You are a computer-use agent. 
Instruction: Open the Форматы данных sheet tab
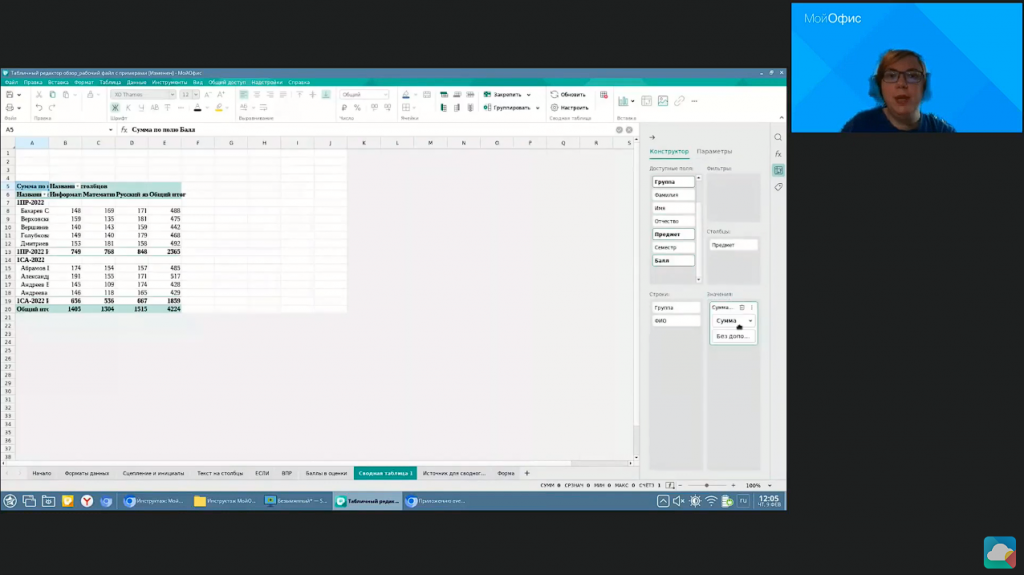coord(87,473)
